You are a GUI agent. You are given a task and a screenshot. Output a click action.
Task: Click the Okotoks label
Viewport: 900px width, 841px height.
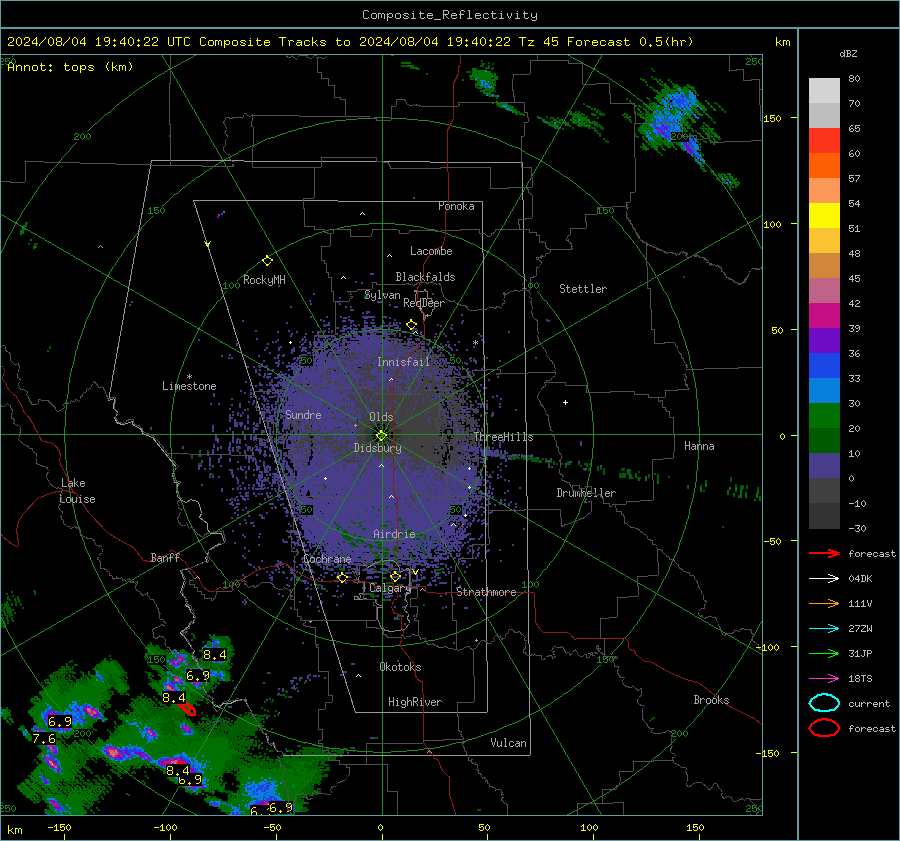[x=400, y=667]
